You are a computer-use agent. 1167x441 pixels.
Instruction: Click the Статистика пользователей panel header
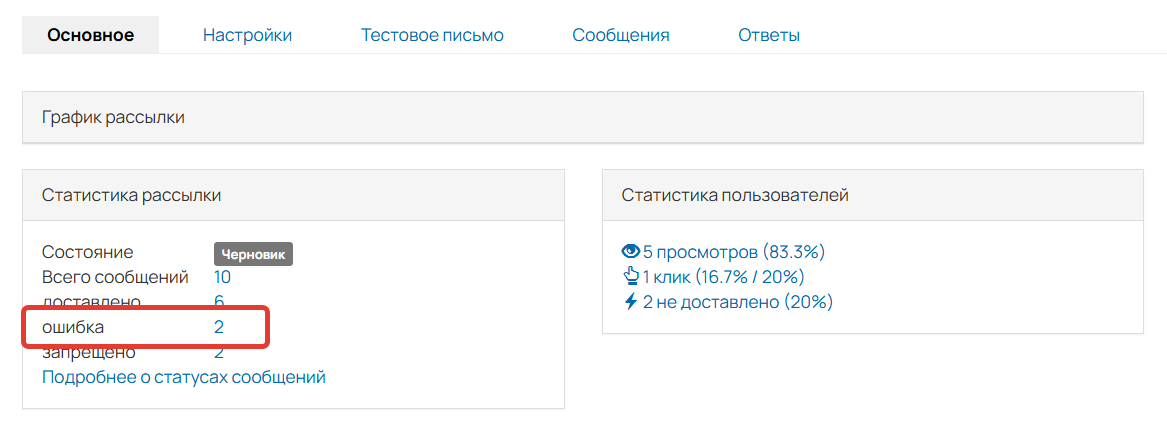pyautogui.click(x=872, y=196)
